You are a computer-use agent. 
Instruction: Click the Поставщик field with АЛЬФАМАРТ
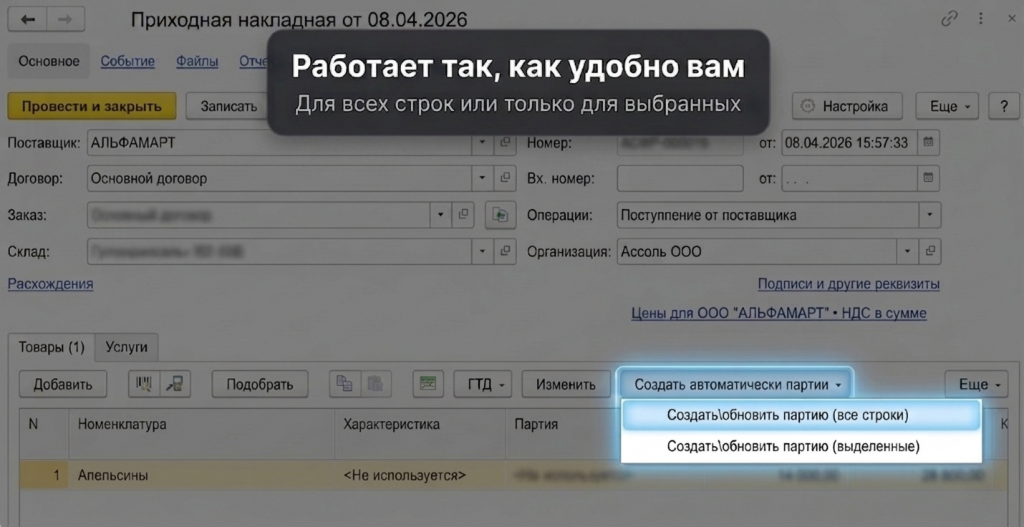coord(280,142)
